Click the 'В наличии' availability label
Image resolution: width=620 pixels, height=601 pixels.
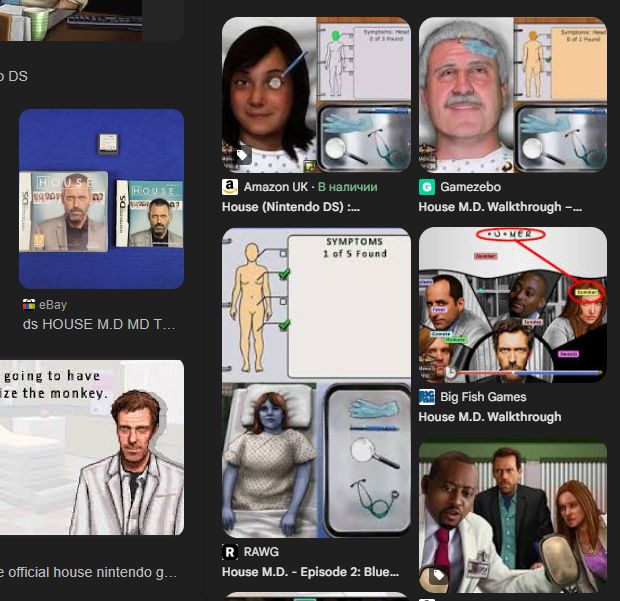click(x=348, y=187)
